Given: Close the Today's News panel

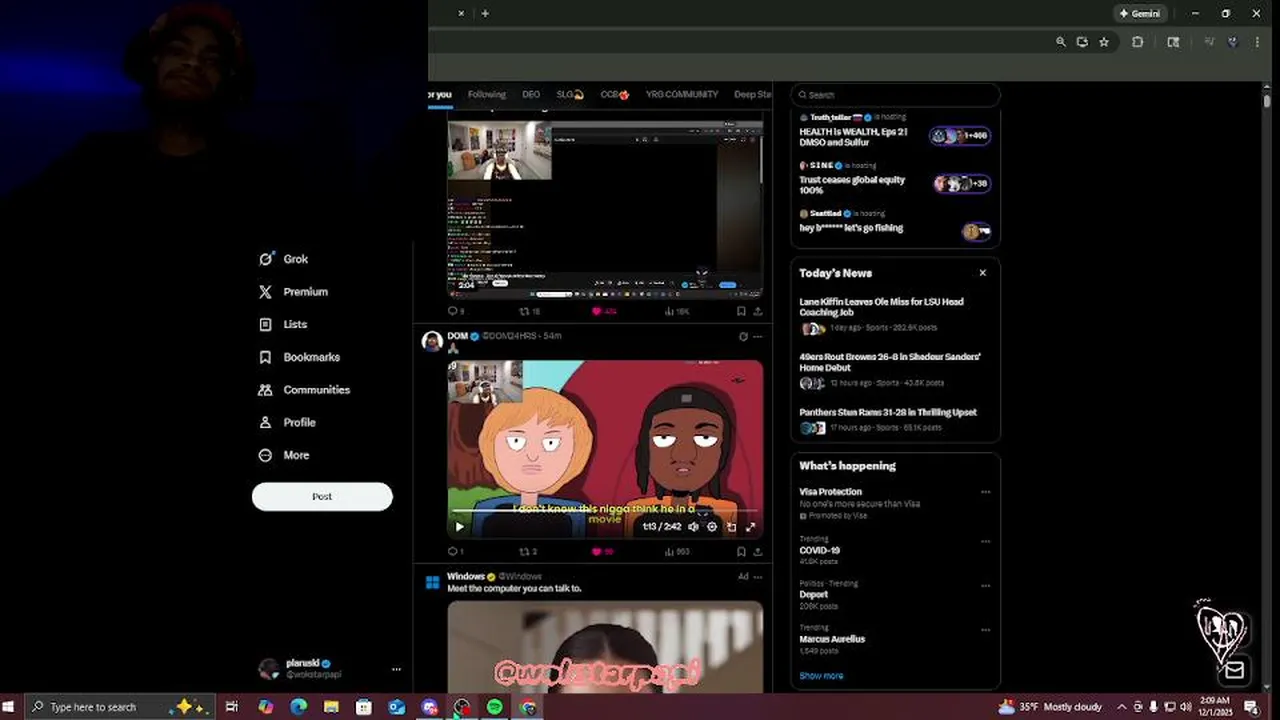Looking at the screenshot, I should coord(982,273).
